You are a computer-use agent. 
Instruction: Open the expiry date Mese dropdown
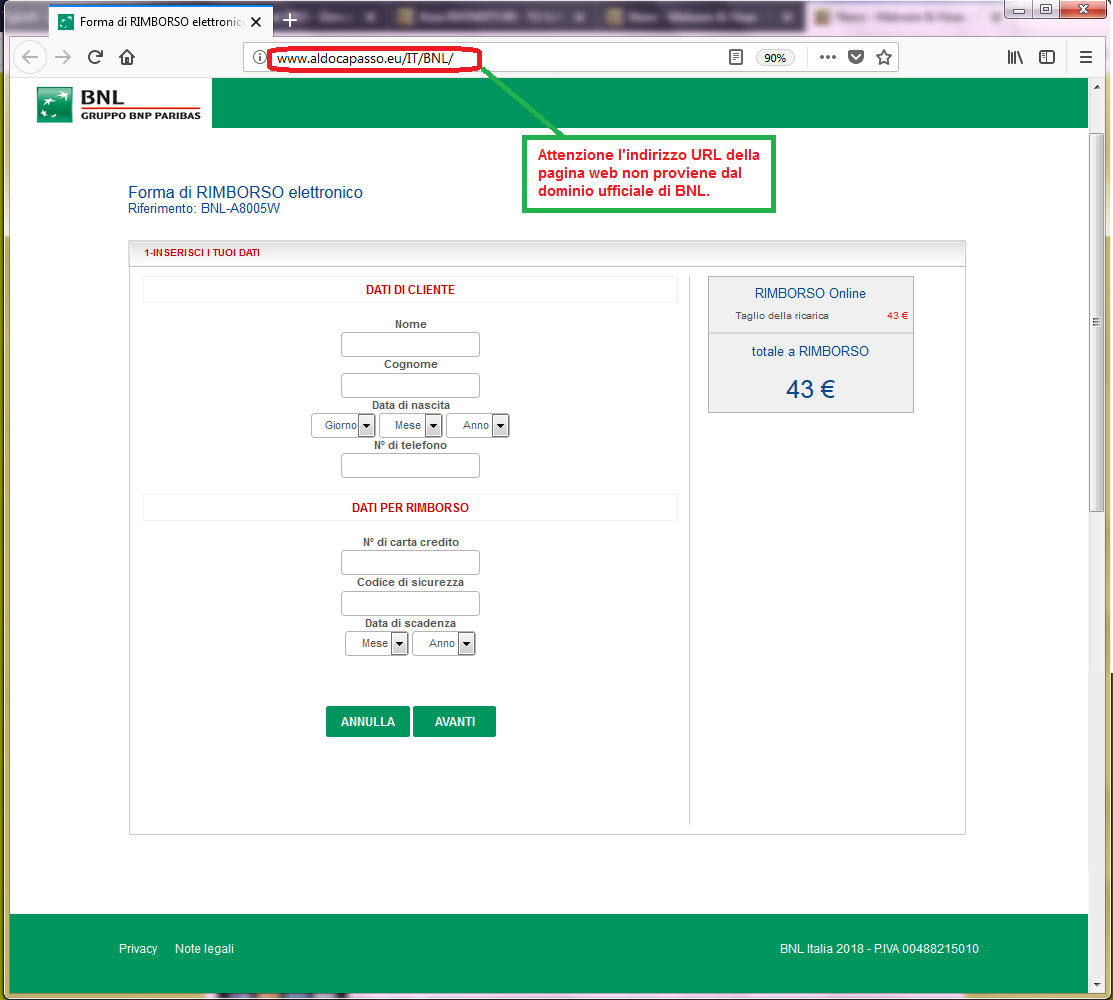(376, 644)
